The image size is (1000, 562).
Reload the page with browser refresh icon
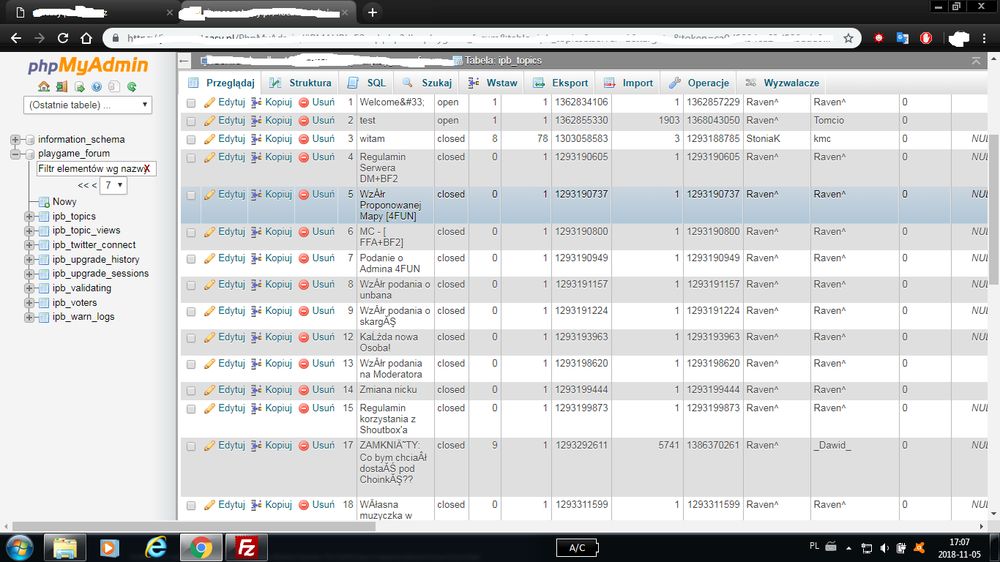[x=62, y=38]
